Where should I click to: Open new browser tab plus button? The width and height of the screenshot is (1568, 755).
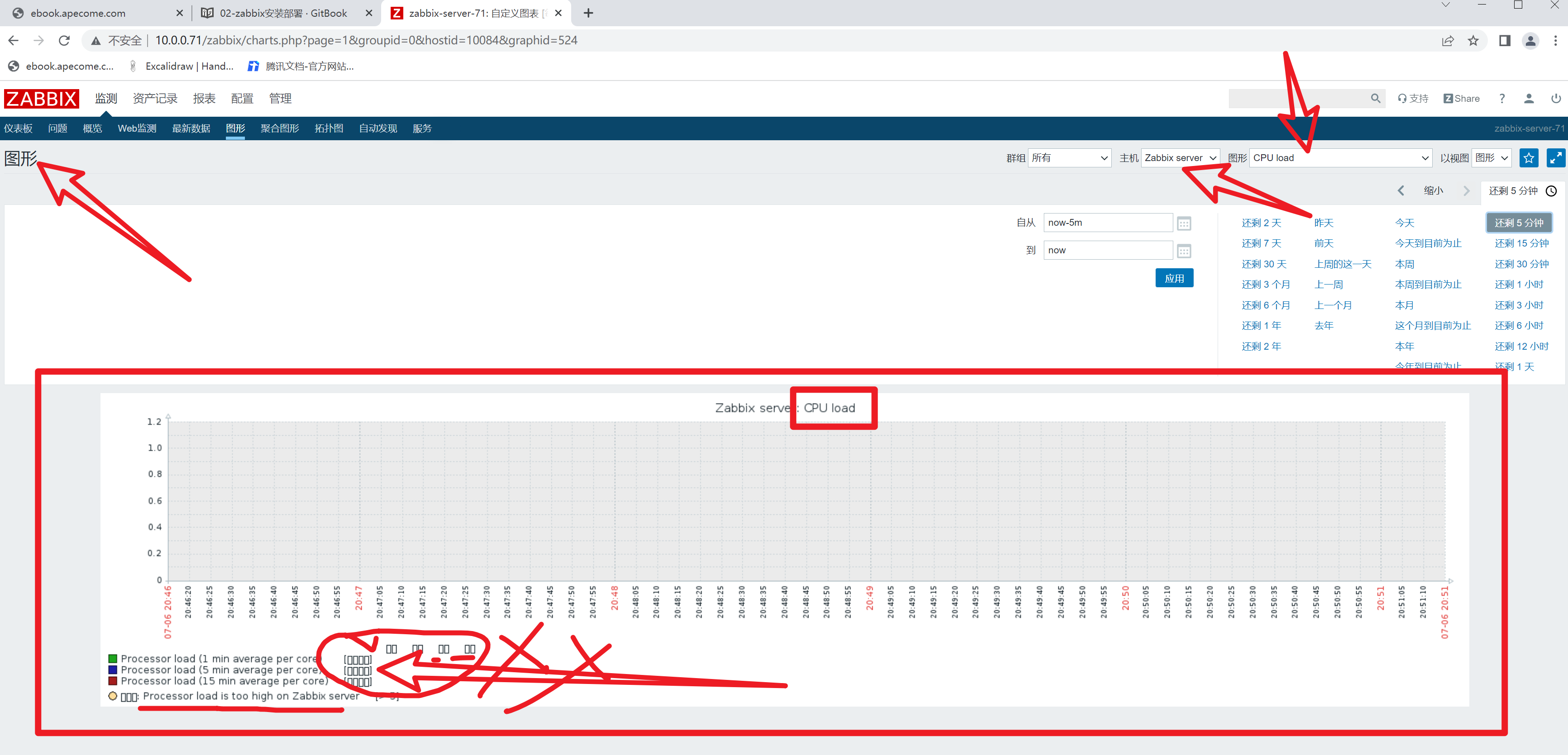588,14
